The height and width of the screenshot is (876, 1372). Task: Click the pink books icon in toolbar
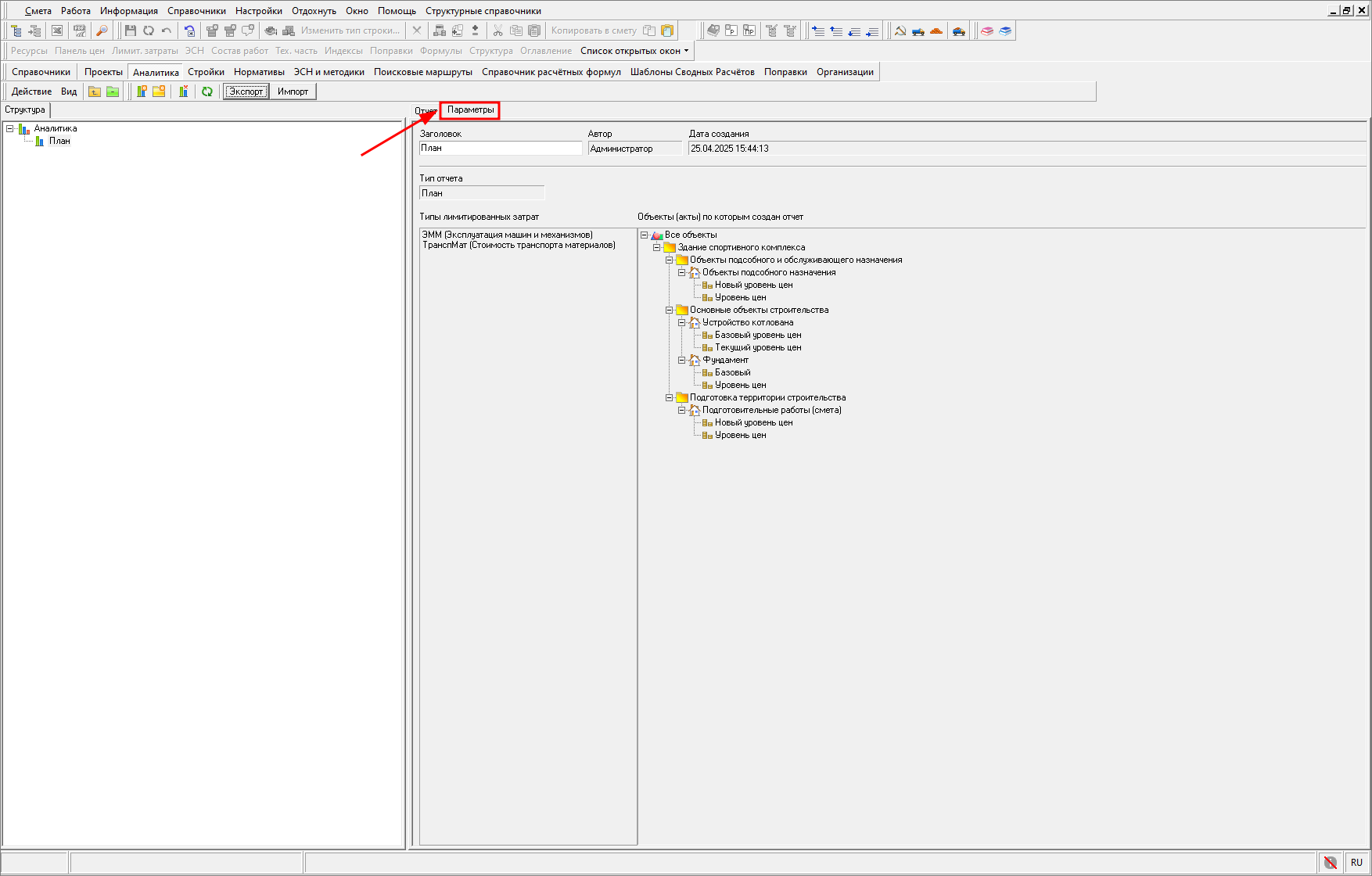tap(987, 31)
